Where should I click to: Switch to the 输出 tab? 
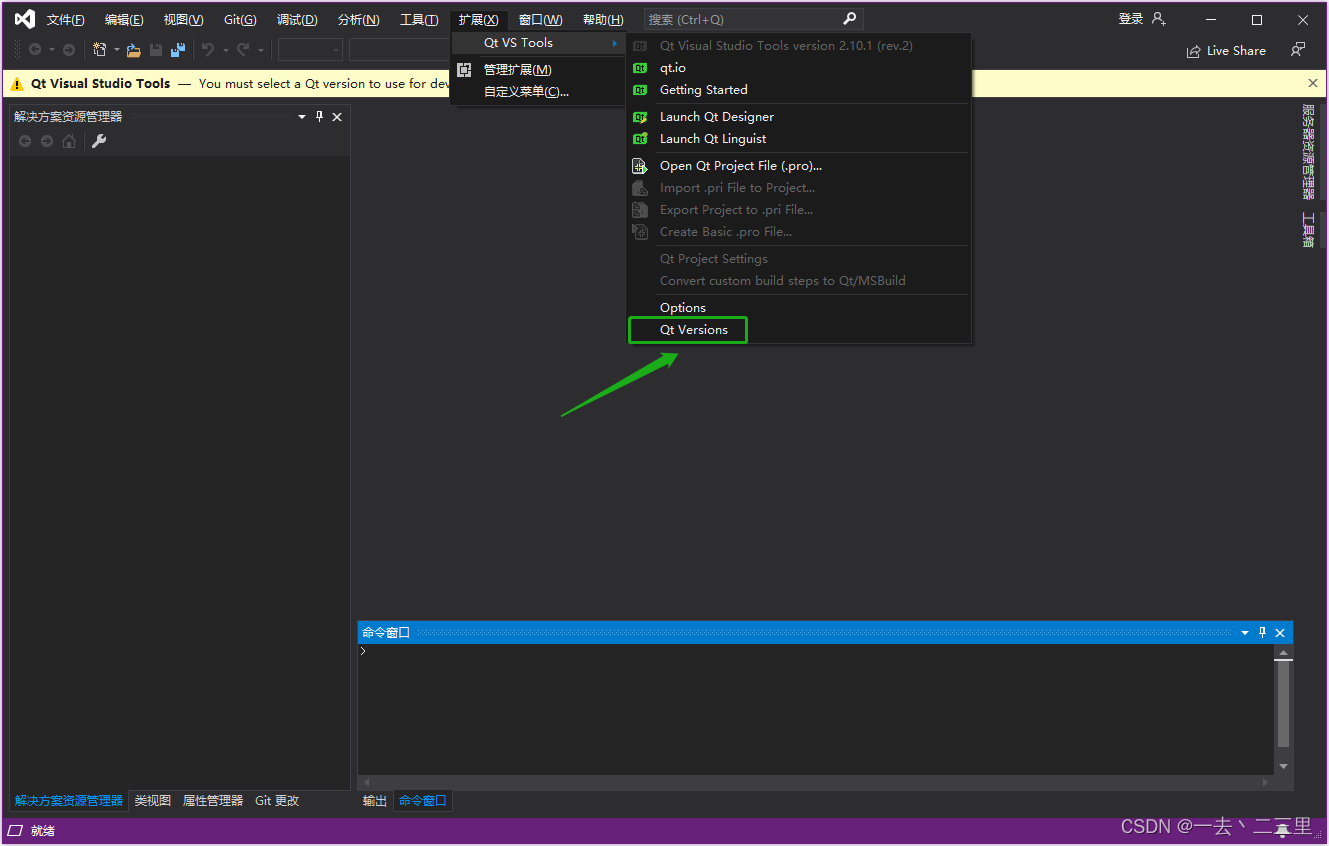(x=375, y=801)
